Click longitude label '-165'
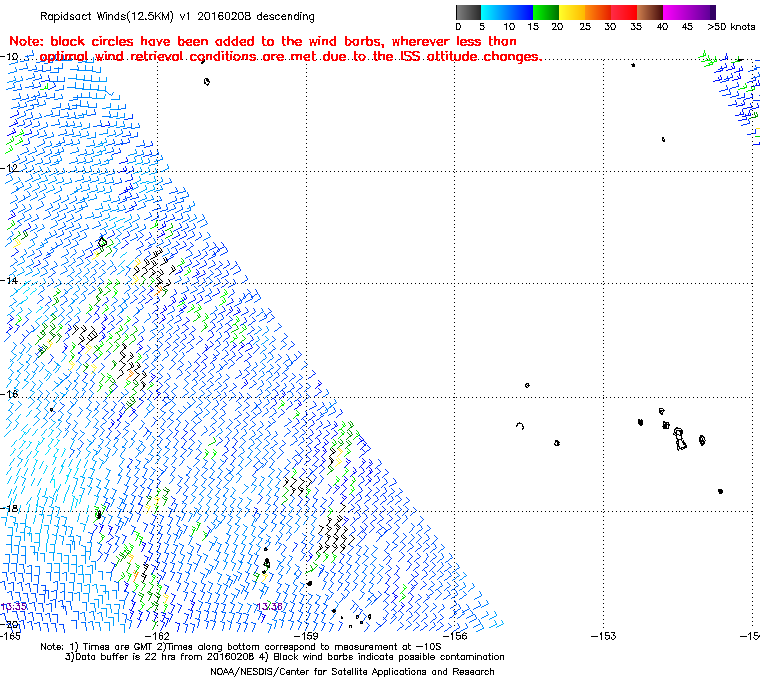 (x=10, y=636)
